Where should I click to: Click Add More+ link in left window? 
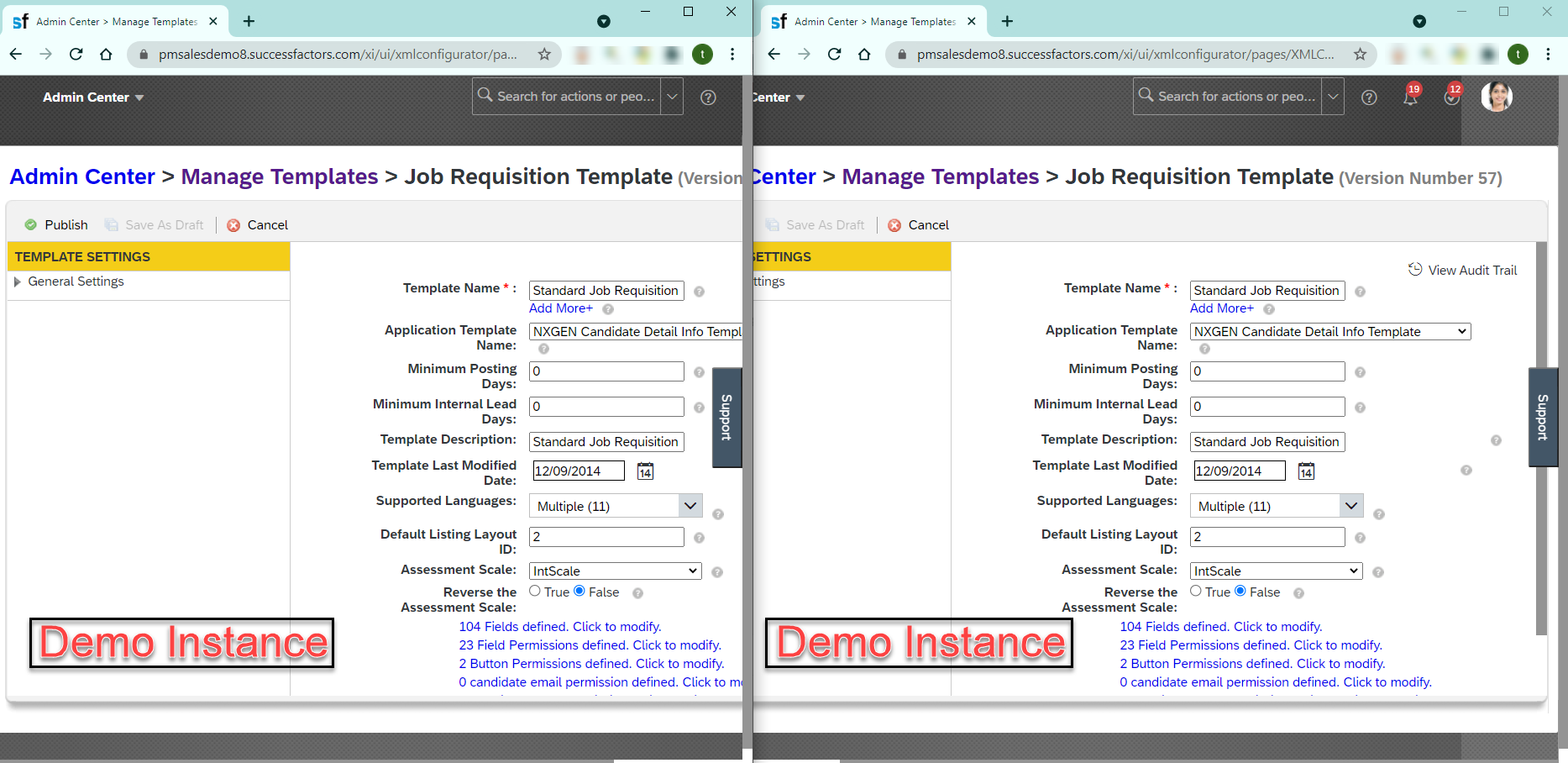pos(561,308)
